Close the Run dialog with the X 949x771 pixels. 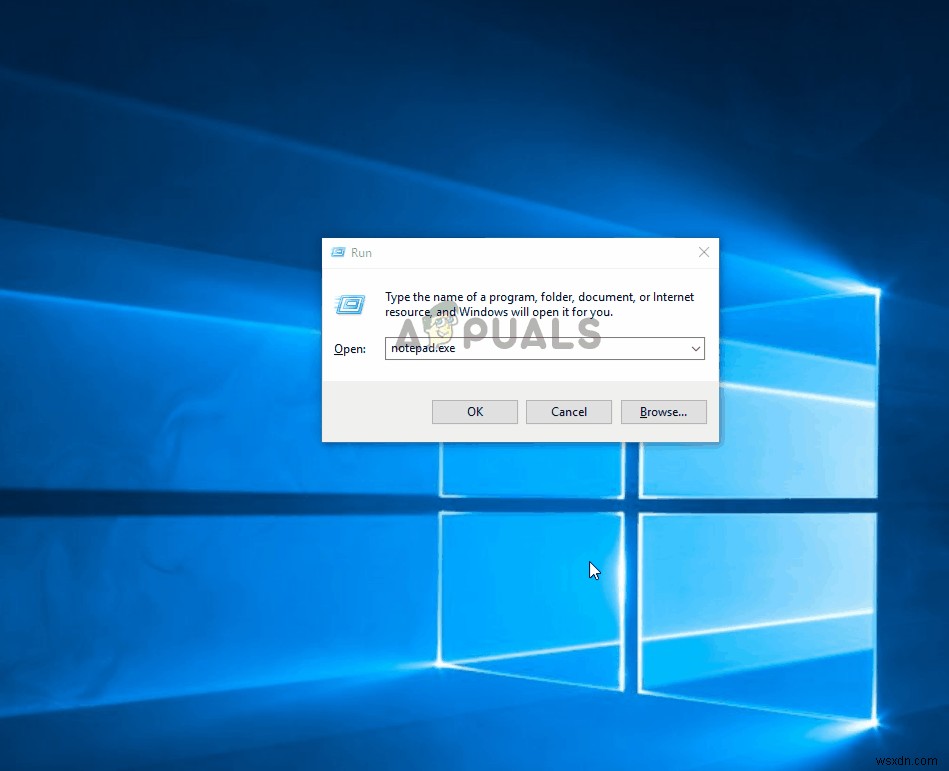(x=703, y=252)
